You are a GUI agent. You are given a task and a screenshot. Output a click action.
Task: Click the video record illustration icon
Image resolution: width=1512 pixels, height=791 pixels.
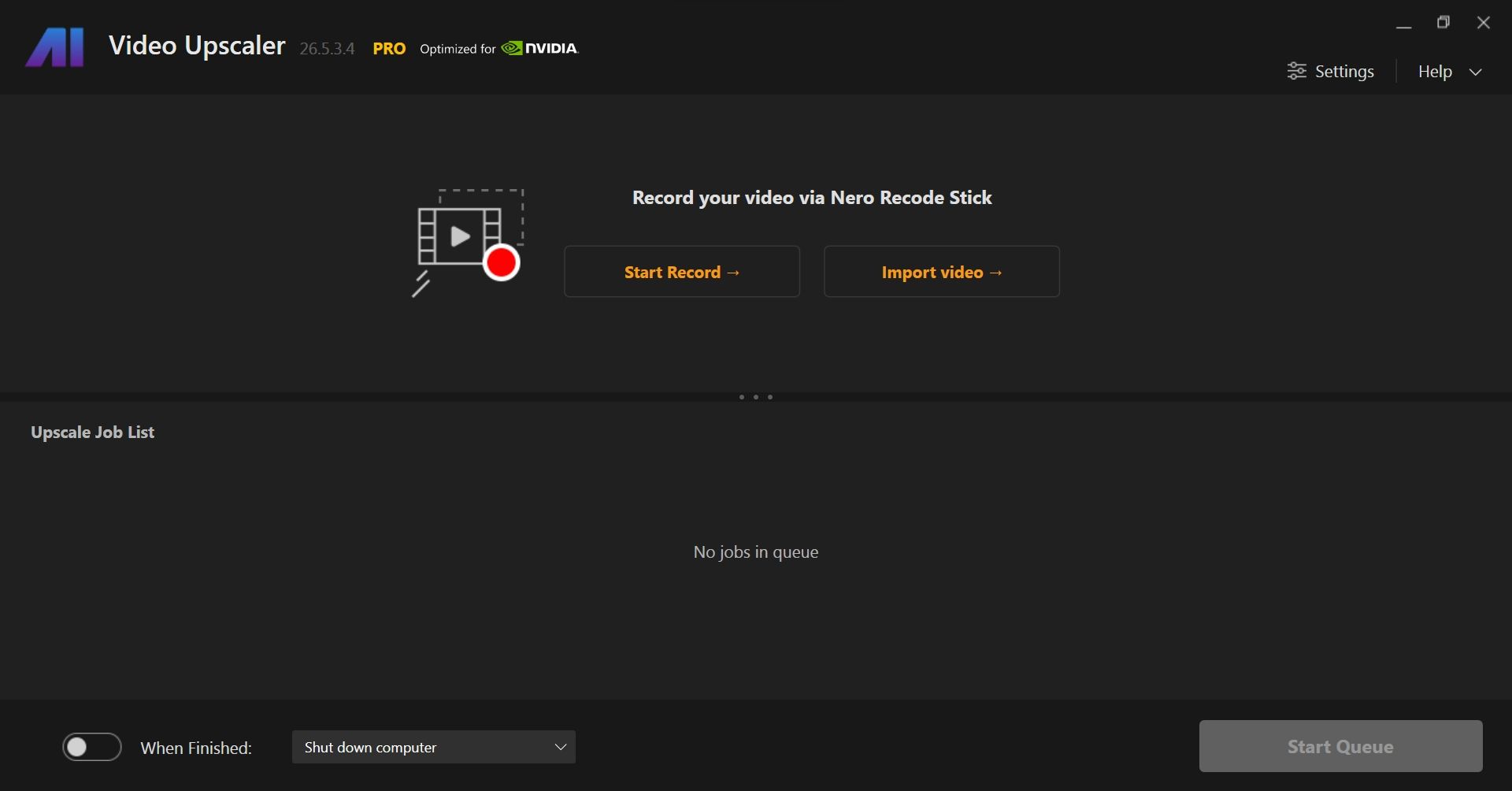tap(468, 242)
